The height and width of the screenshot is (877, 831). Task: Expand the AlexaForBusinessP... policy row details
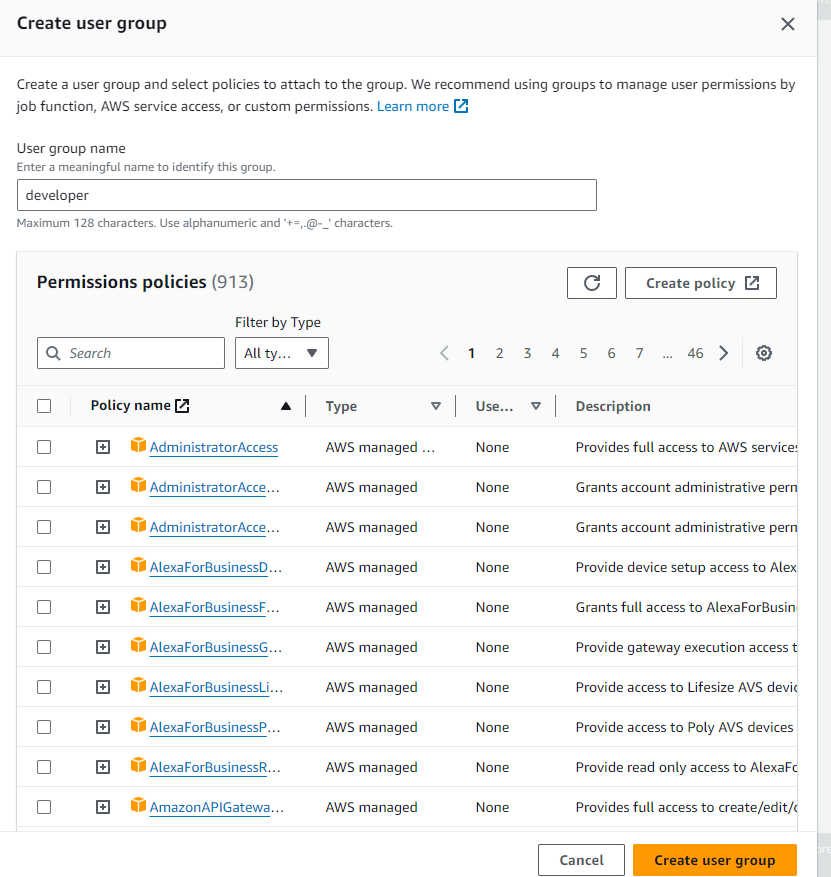(x=103, y=727)
